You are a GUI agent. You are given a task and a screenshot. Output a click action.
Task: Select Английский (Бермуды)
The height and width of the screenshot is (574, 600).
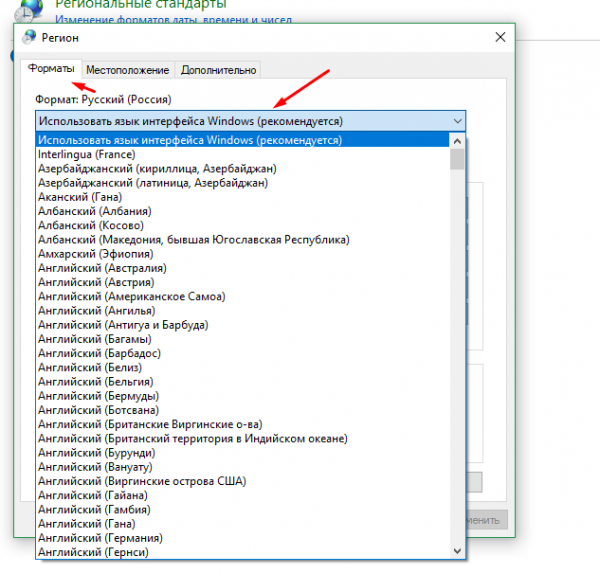tap(243, 396)
